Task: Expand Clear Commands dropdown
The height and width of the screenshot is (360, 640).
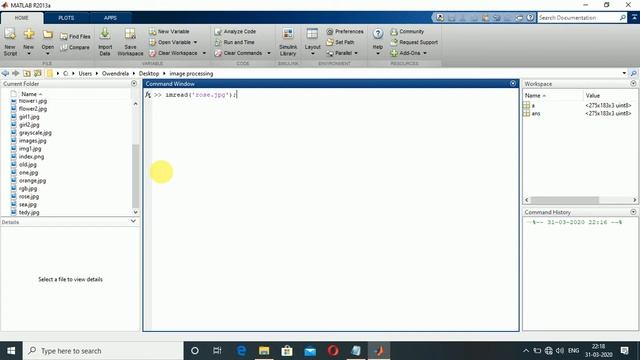Action: point(269,53)
